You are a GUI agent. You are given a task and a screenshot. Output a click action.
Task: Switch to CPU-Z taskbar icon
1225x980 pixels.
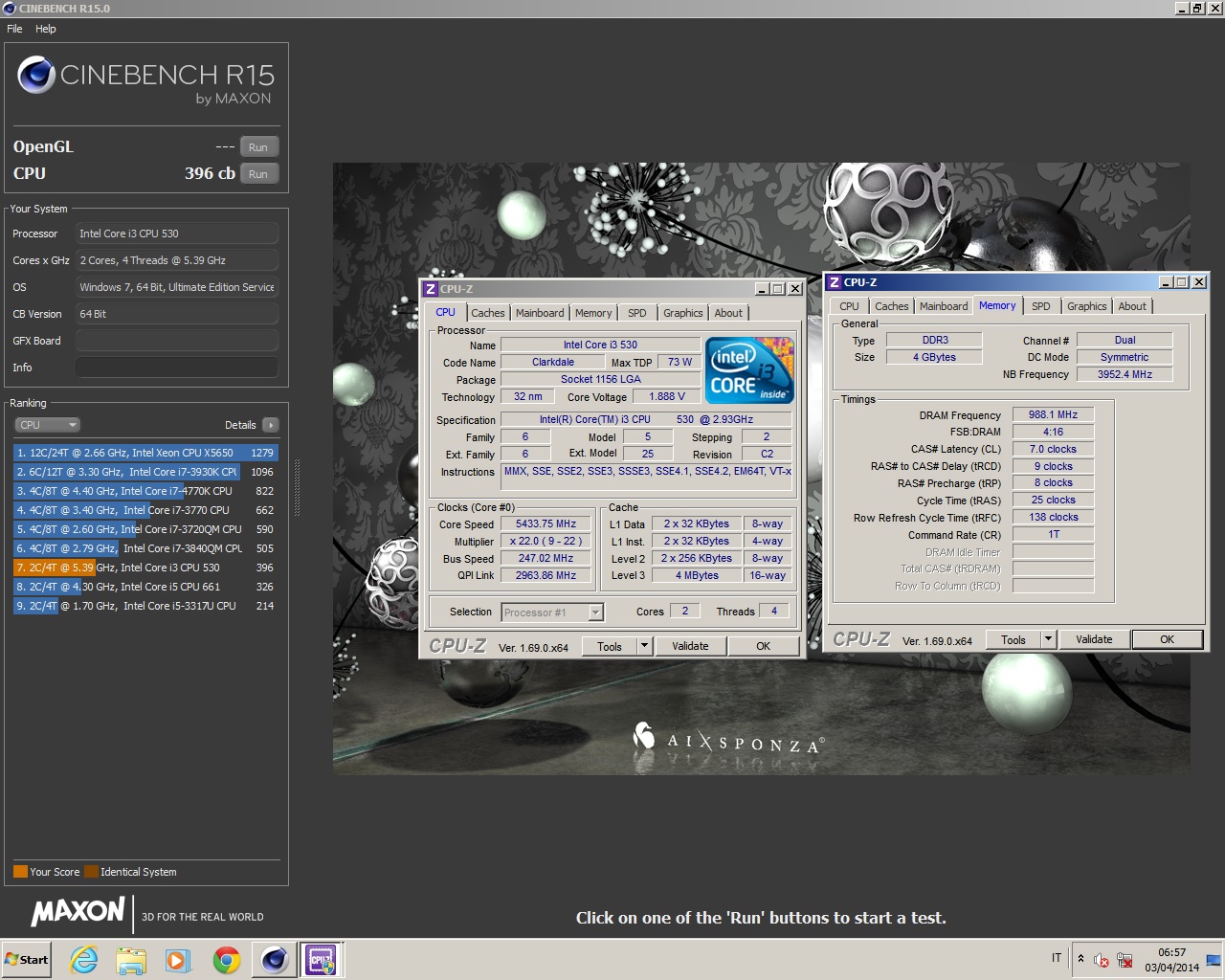[x=322, y=960]
